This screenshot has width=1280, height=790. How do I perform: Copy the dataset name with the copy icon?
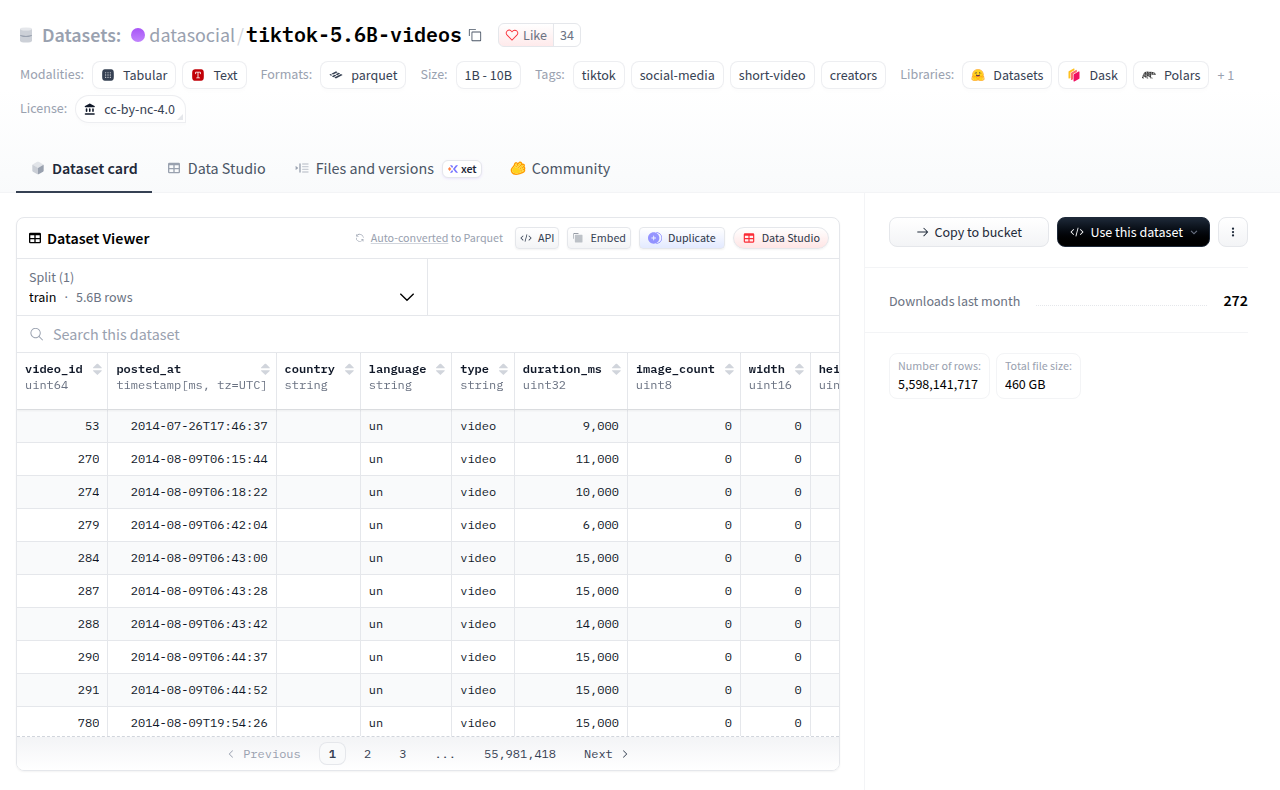(476, 35)
